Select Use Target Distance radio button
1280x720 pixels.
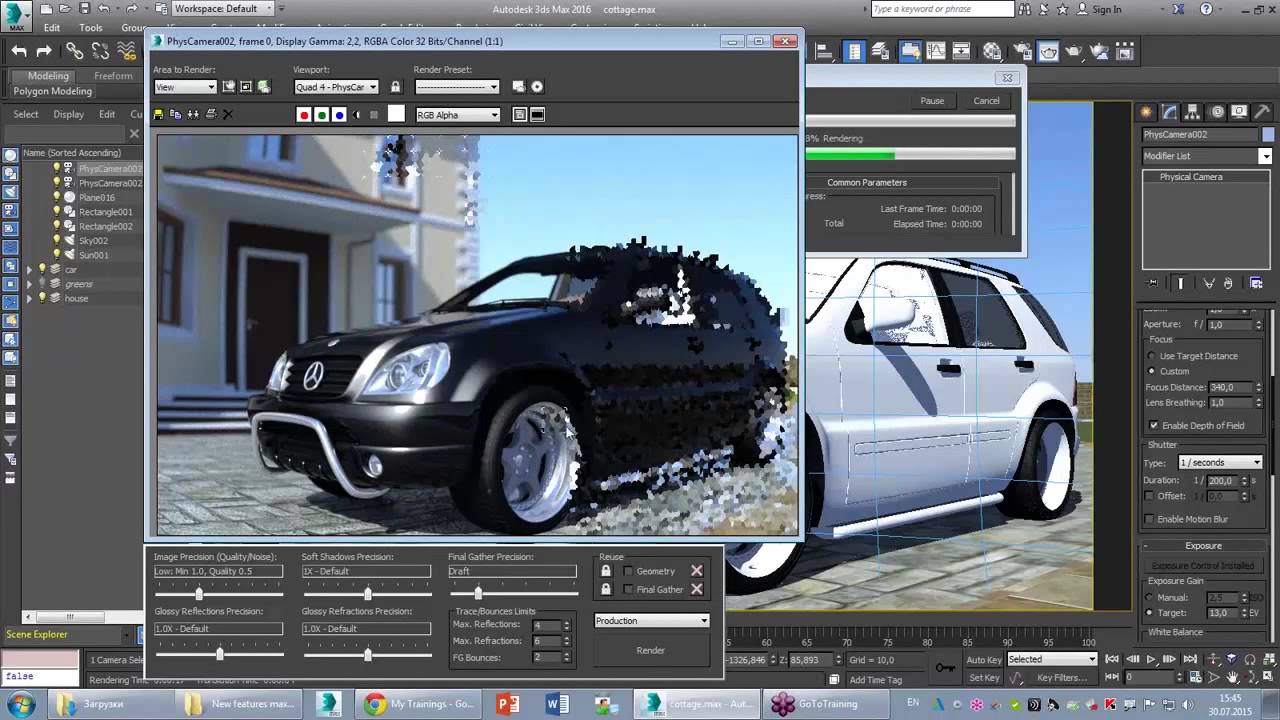click(1151, 356)
